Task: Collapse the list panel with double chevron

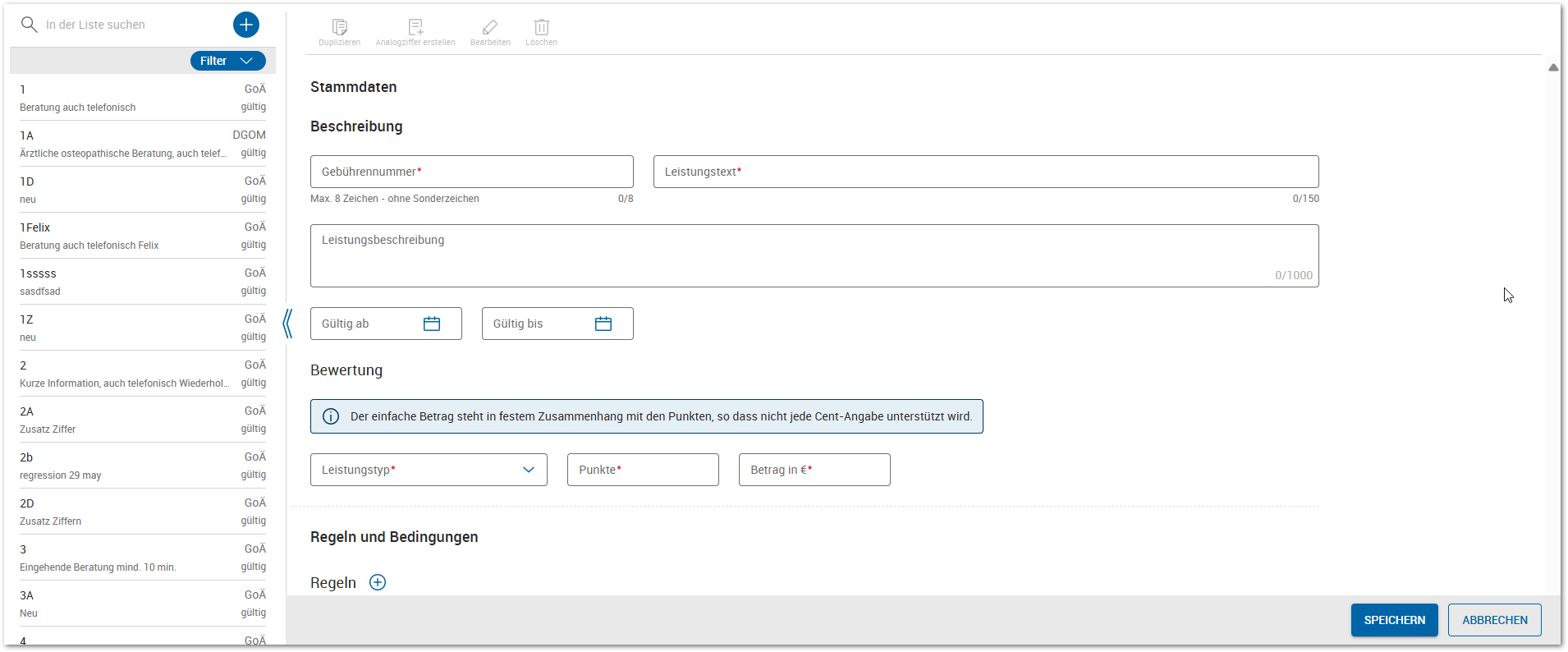Action: click(287, 324)
